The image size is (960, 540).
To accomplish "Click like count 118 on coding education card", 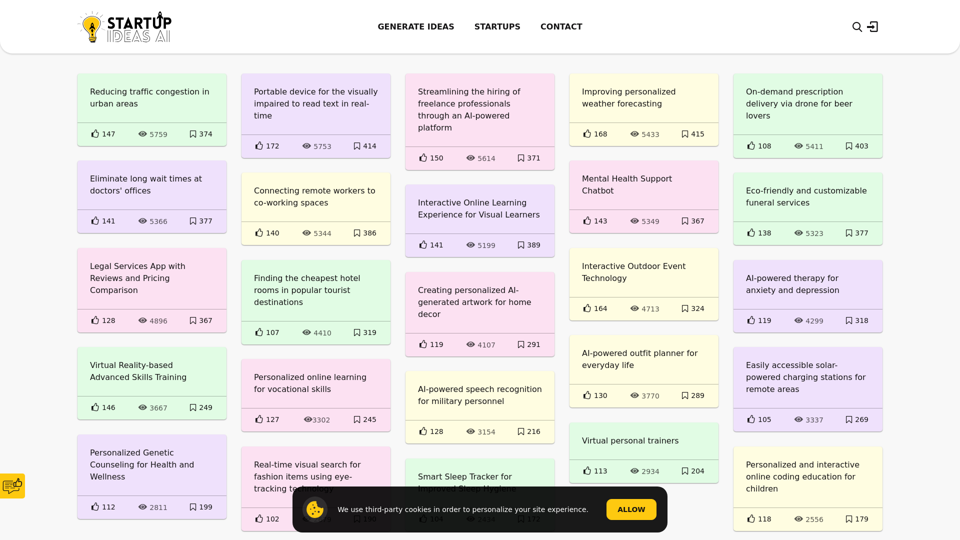I will coord(765,519).
